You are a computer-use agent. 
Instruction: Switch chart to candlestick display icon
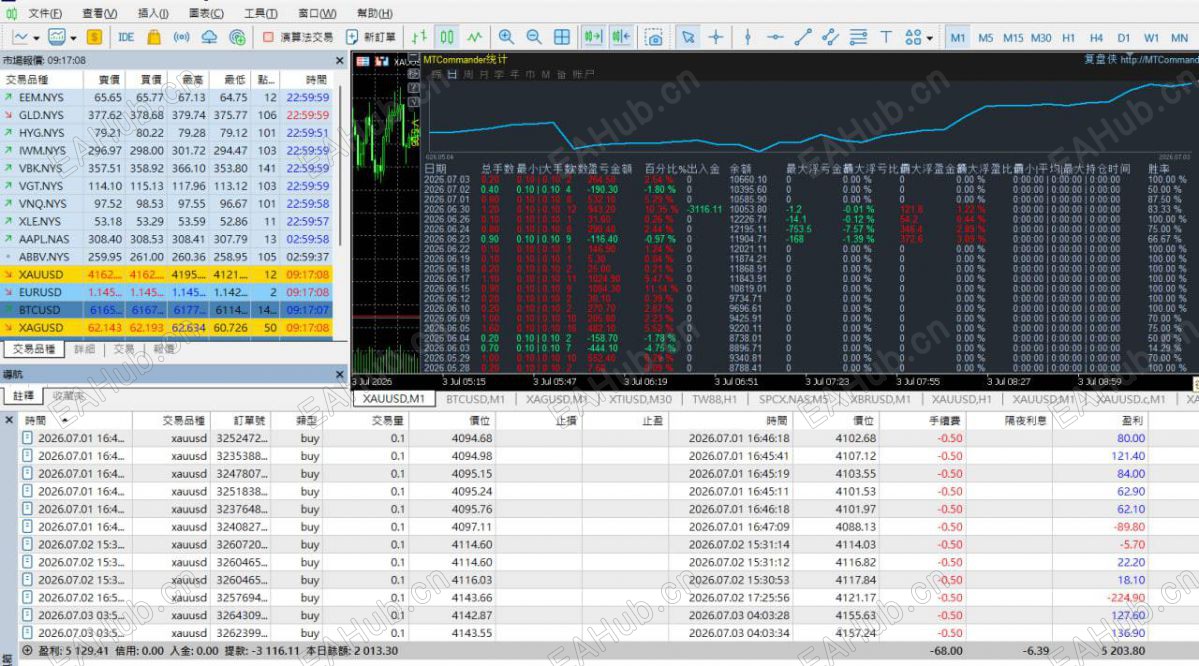coord(447,37)
